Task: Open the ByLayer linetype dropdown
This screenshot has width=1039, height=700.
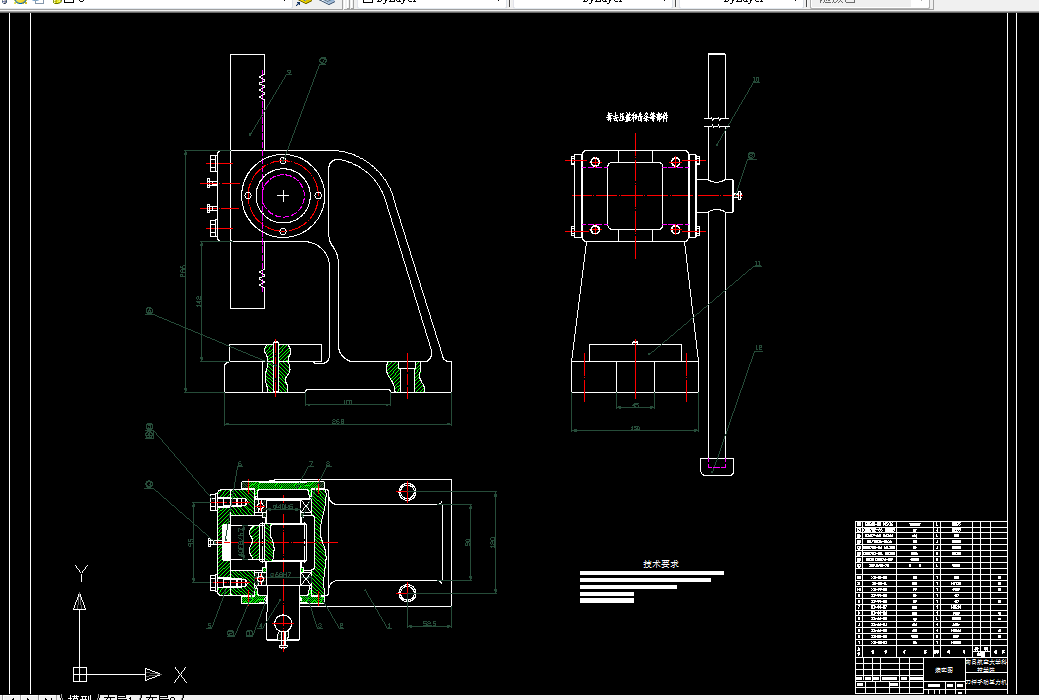Action: pos(594,2)
